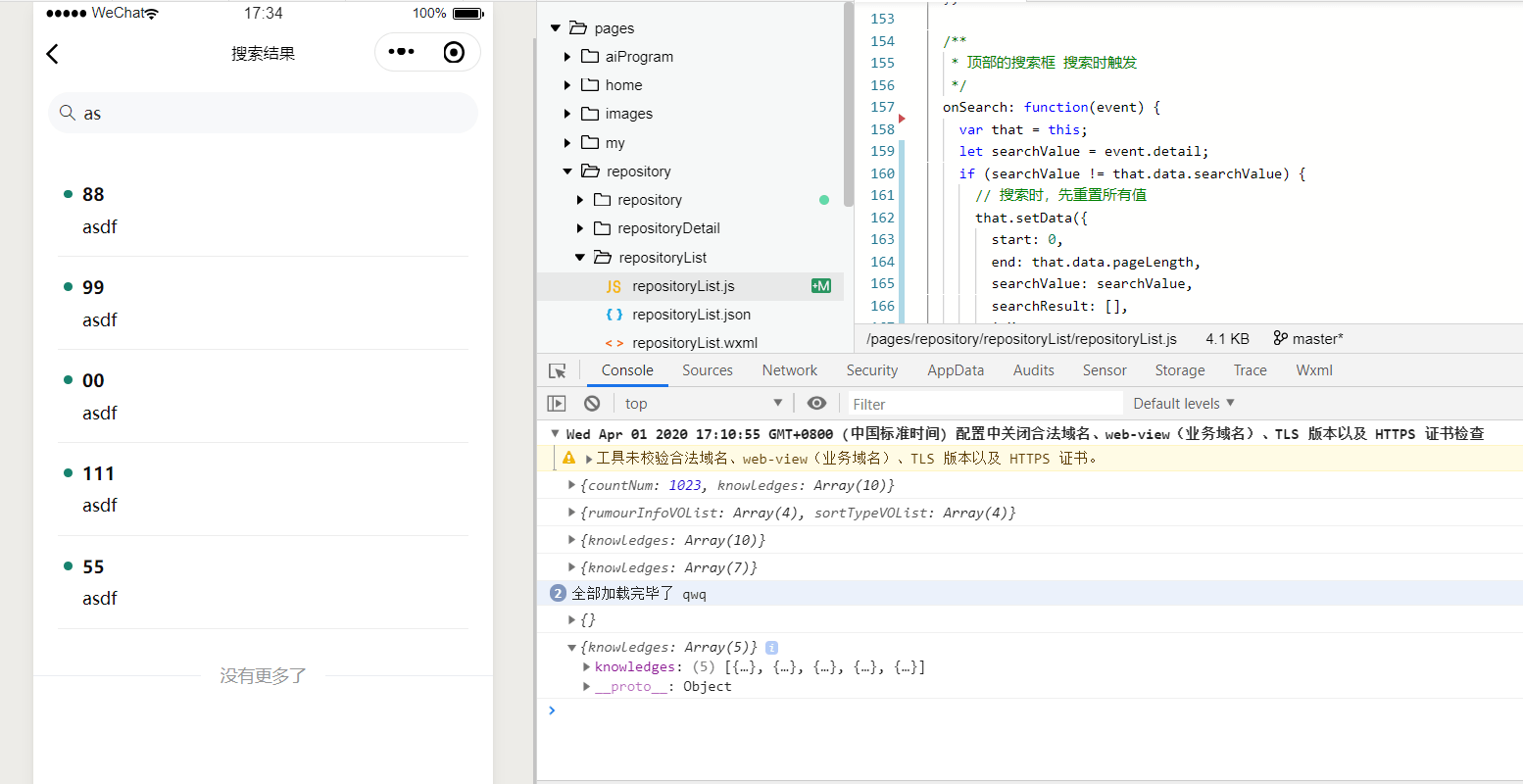Viewport: 1523px width, 784px height.
Task: Switch to the Wxml tab
Action: (1314, 370)
